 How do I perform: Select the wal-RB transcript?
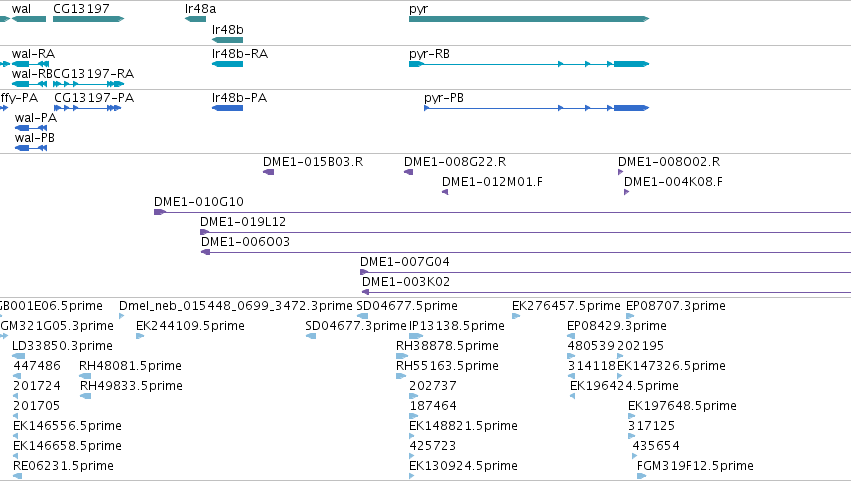[x=30, y=84]
